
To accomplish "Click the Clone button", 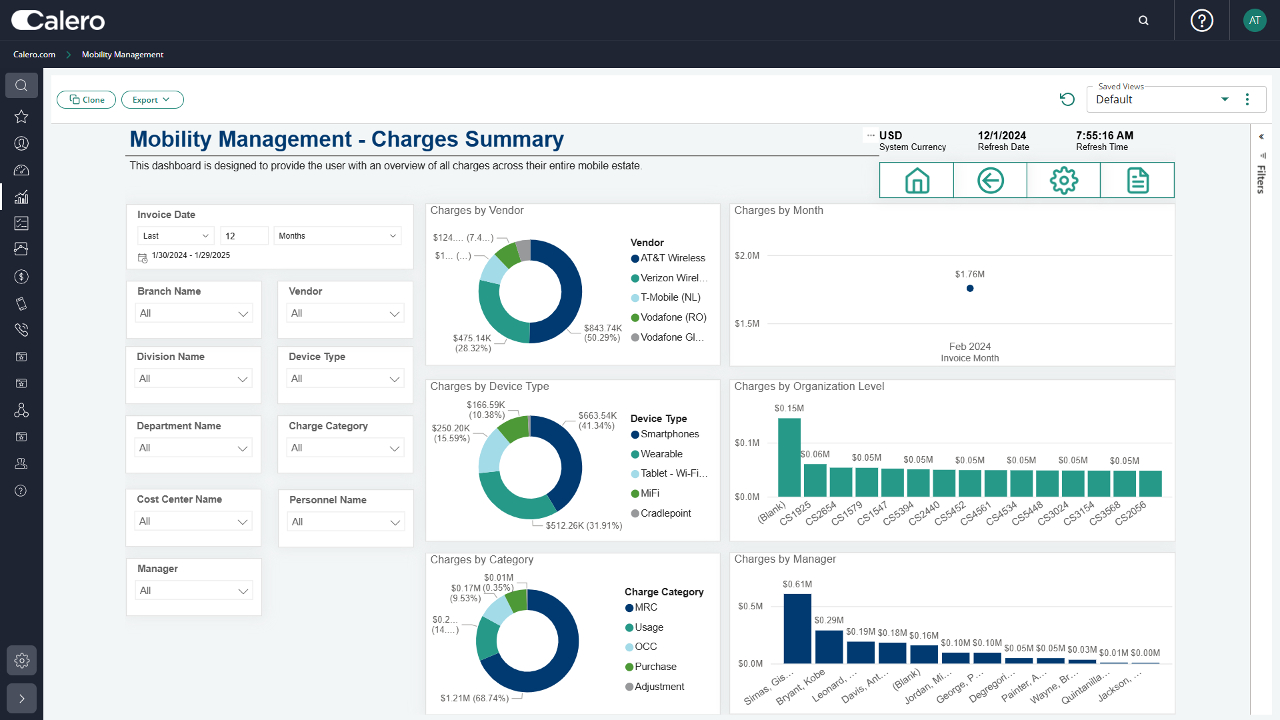I will [x=85, y=99].
